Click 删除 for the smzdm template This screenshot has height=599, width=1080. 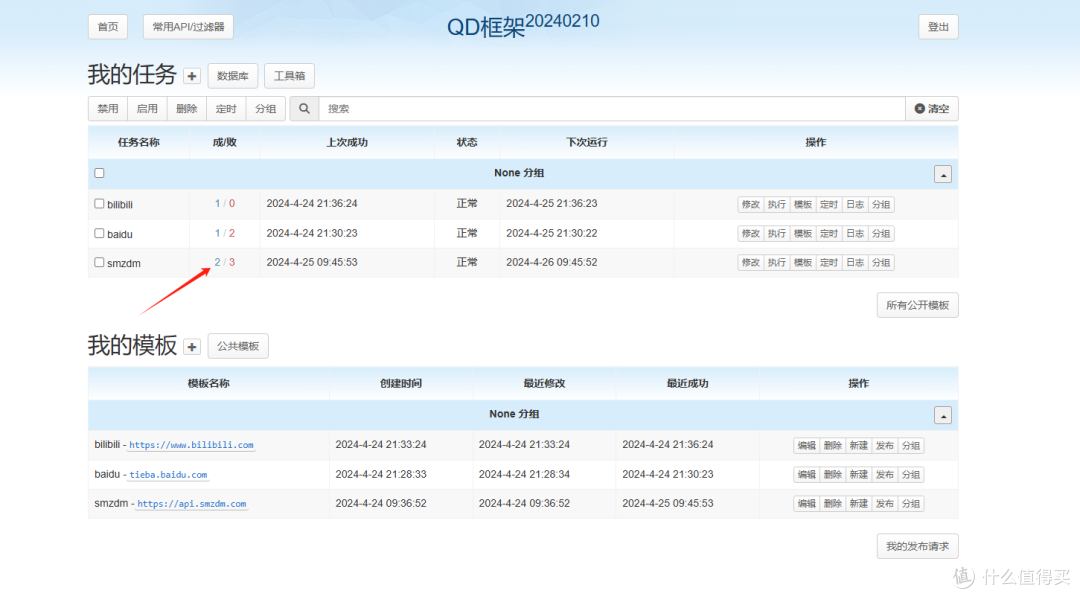click(x=832, y=503)
